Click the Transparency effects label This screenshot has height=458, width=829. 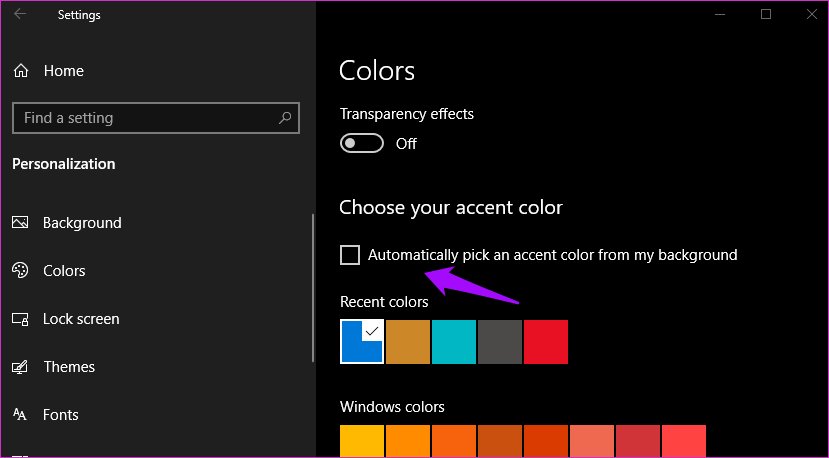pyautogui.click(x=406, y=114)
